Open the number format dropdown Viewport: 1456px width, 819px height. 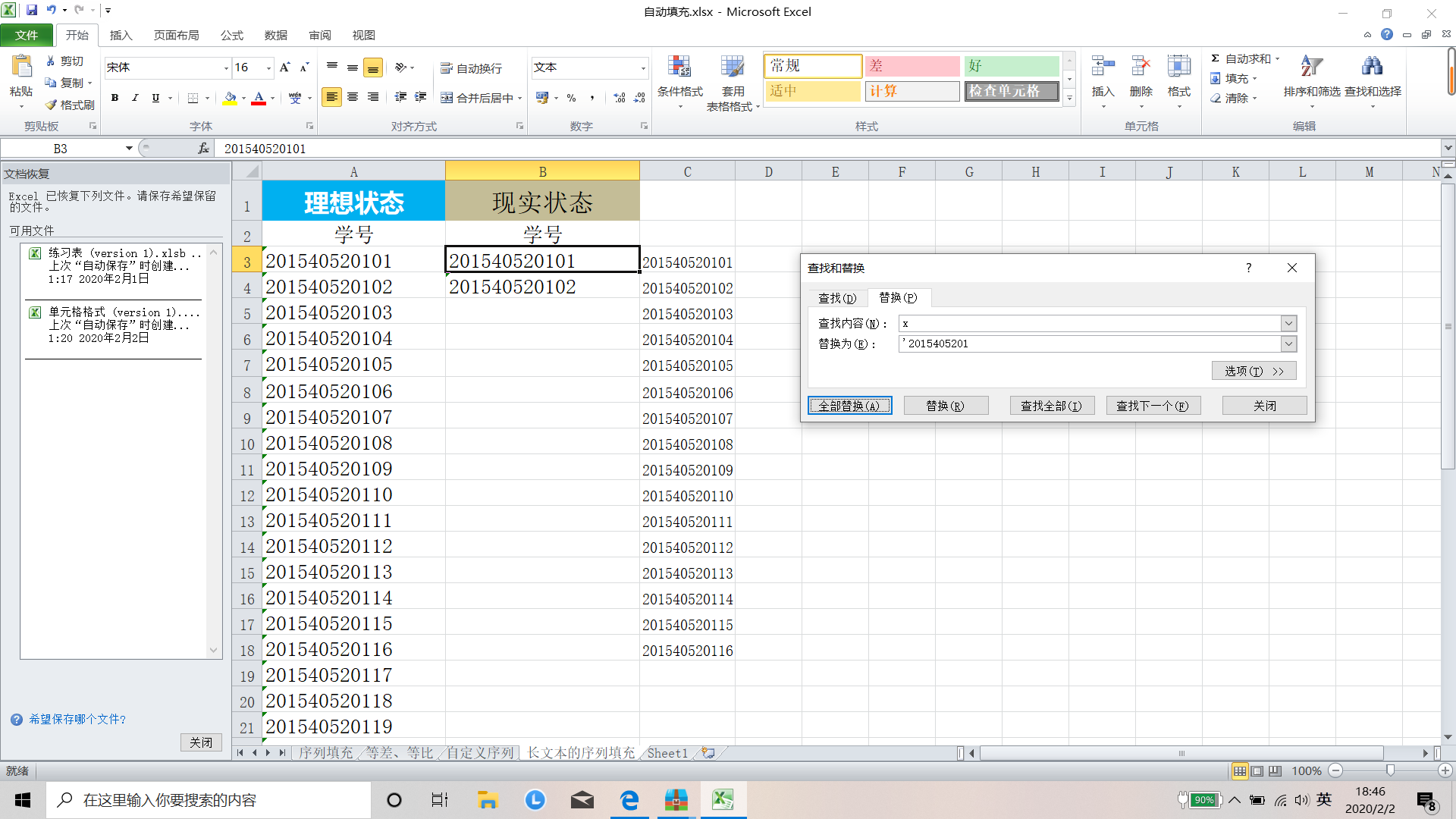coord(643,68)
